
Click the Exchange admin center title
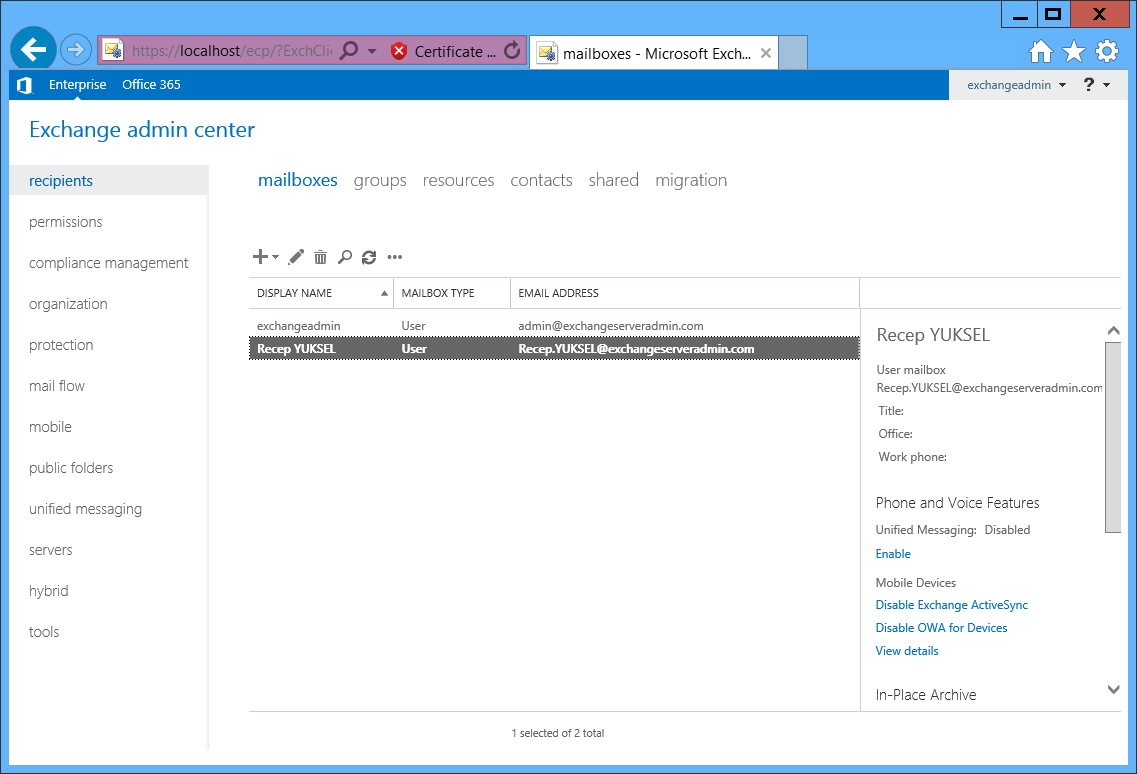click(x=142, y=130)
